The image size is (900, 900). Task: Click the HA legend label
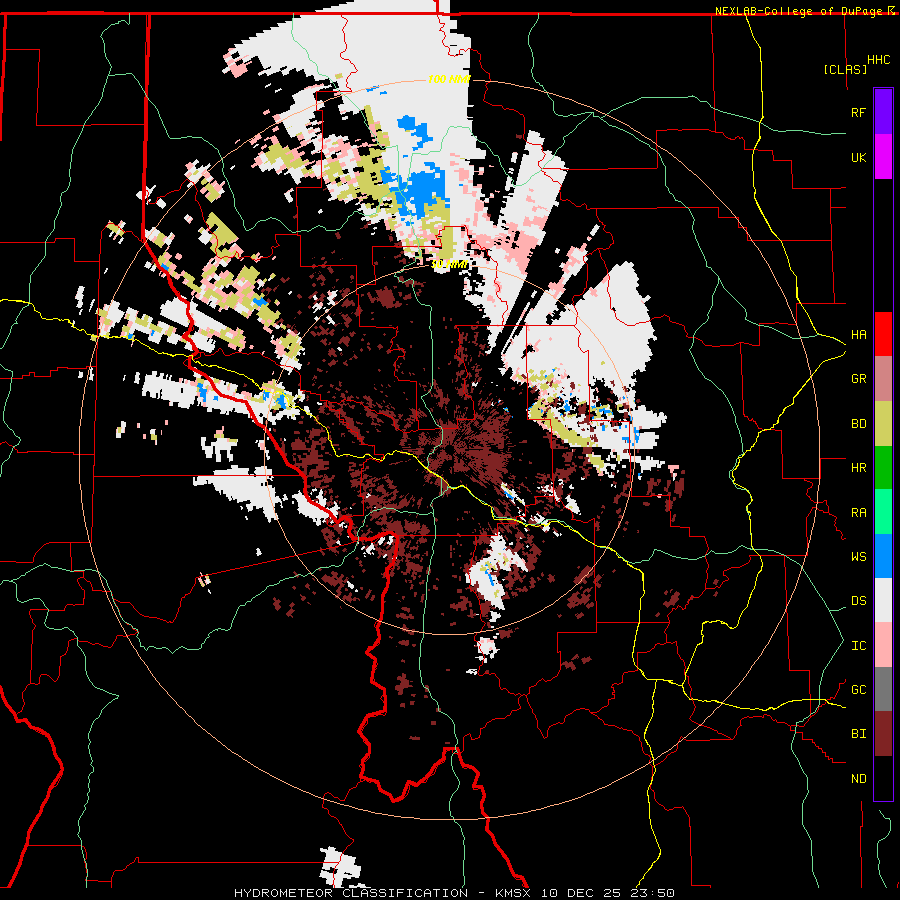[x=858, y=335]
